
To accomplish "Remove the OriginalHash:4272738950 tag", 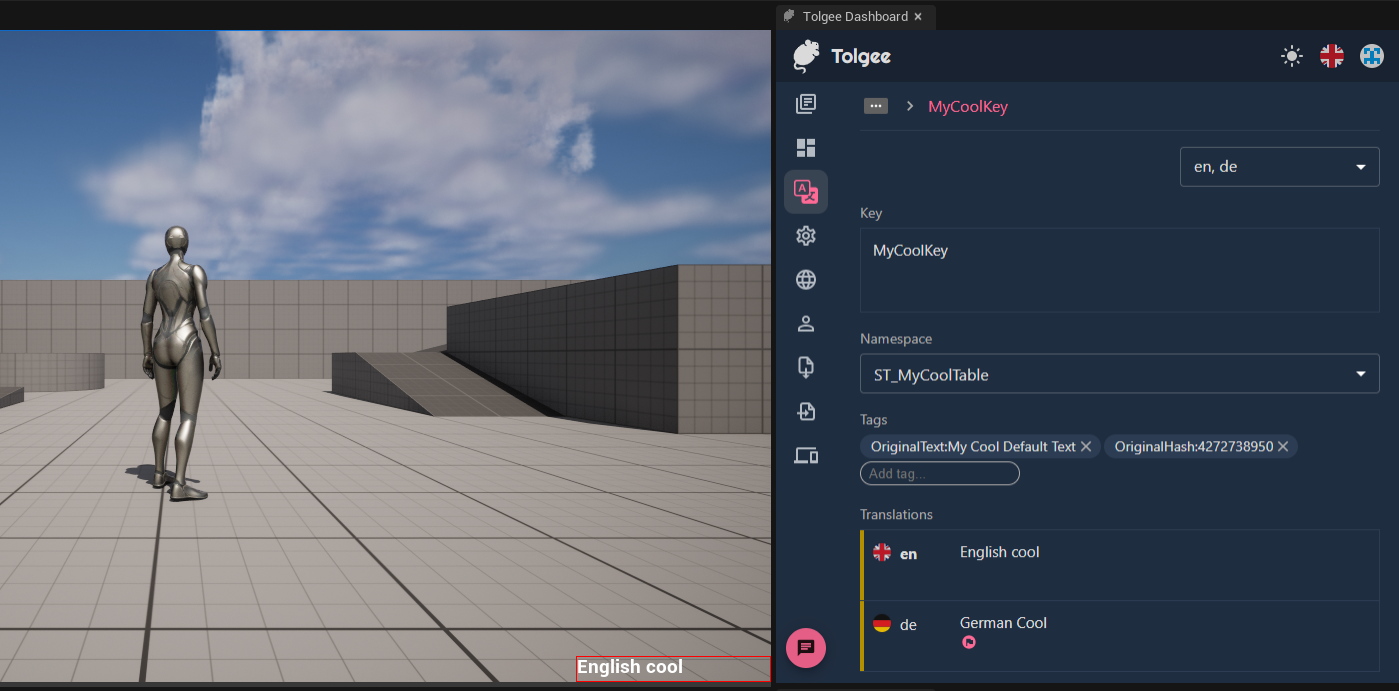I will pyautogui.click(x=1283, y=446).
